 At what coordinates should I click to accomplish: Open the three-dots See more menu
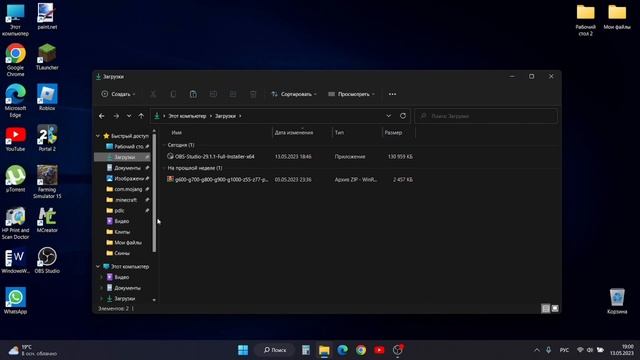392,94
